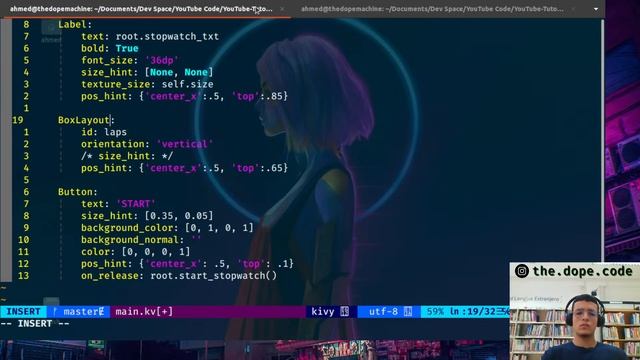Click the bold: True line

(109, 48)
